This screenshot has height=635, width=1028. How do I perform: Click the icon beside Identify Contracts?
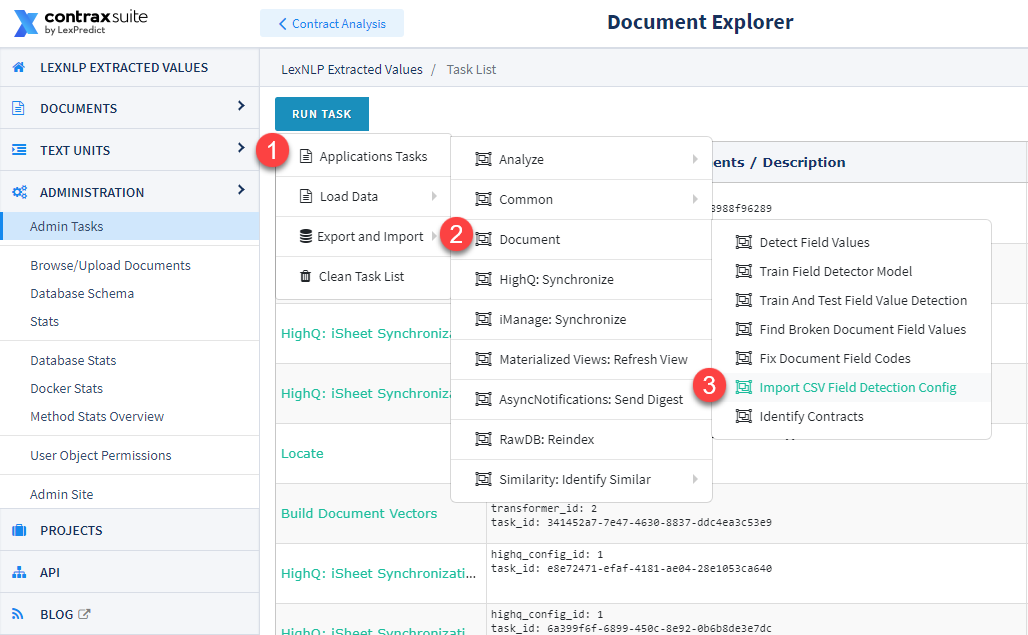click(x=743, y=416)
